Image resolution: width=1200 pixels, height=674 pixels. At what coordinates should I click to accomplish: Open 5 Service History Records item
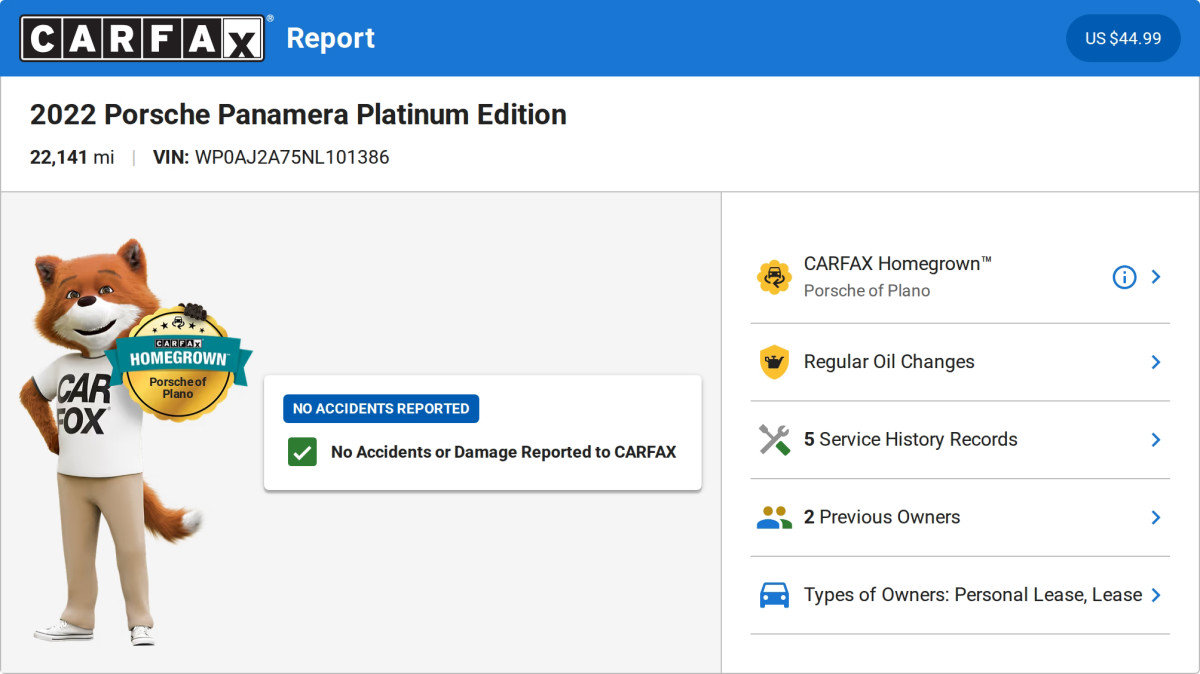(x=960, y=440)
